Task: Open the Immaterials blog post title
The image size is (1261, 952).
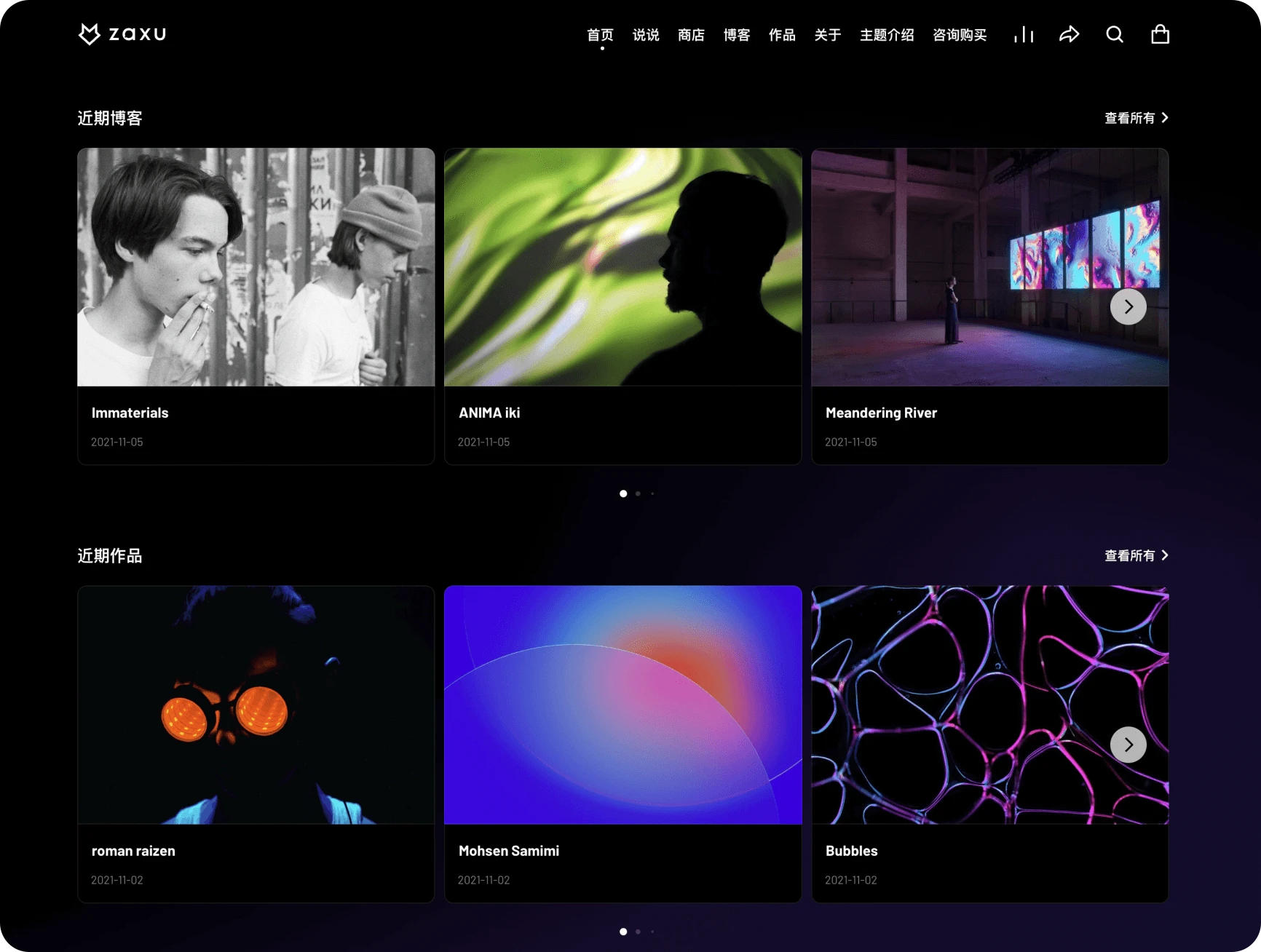Action: 130,413
